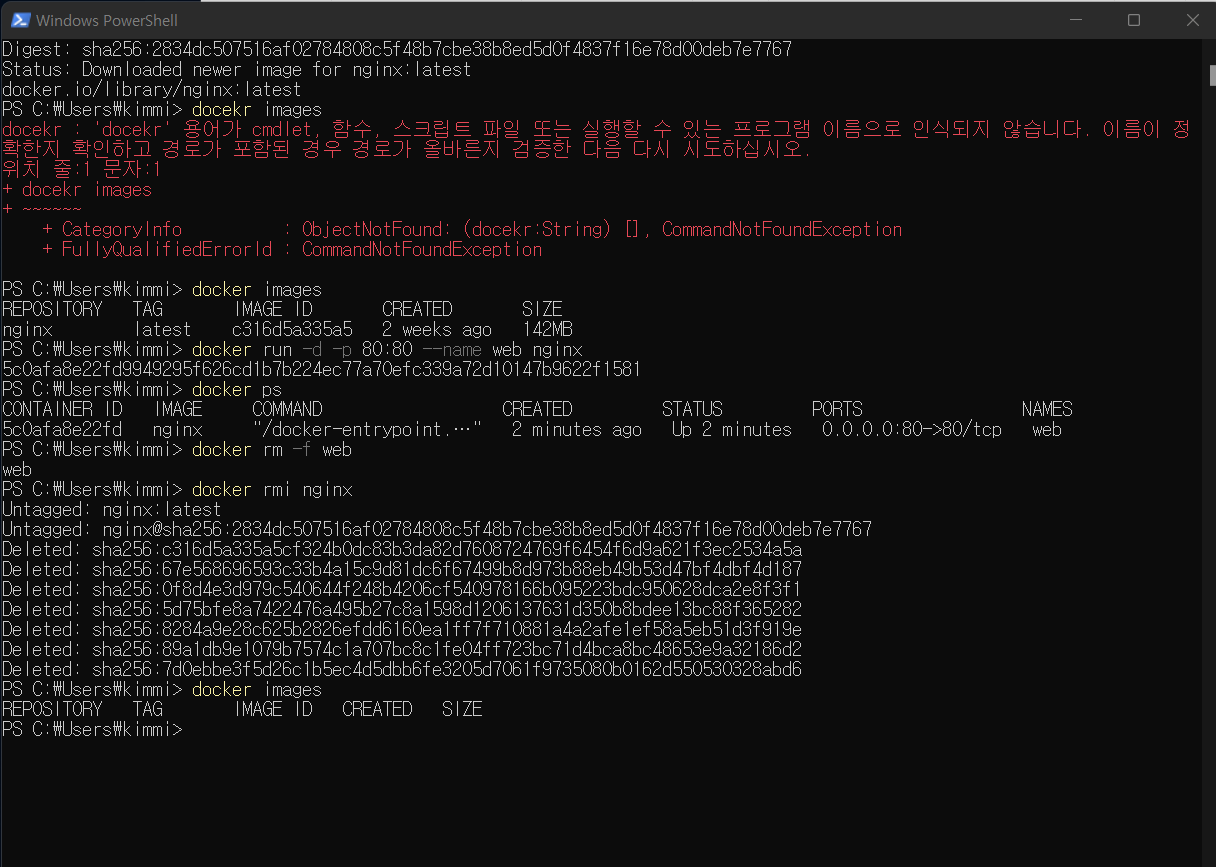Click the Deleted sha256:c316d5a335a5 line
Screen dimensions: 1216x867
pos(402,549)
